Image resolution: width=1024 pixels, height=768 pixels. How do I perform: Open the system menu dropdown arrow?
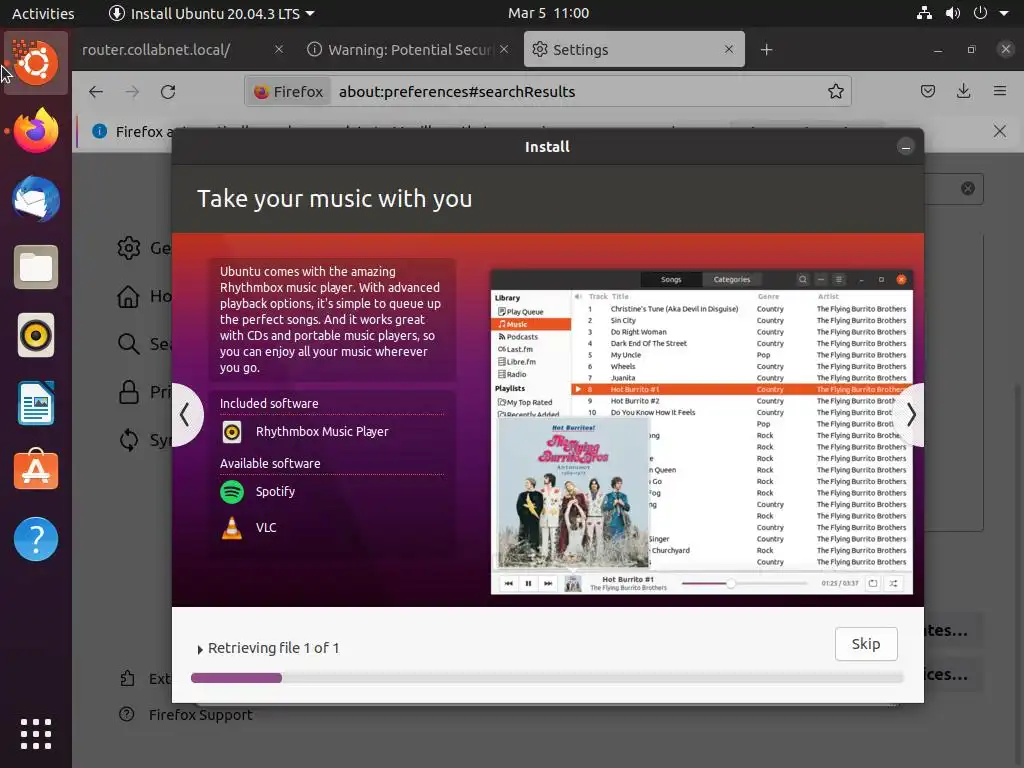(x=1004, y=13)
